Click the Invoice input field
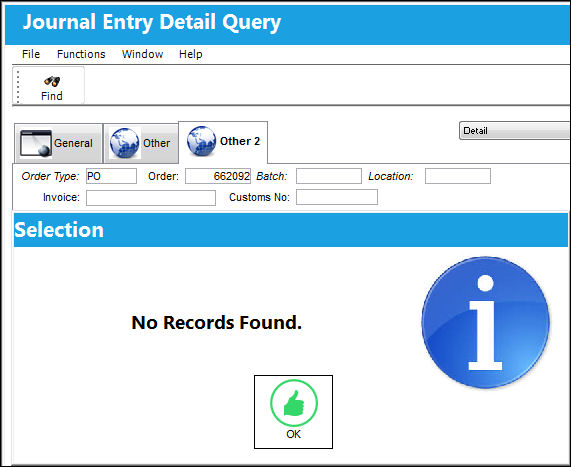The width and height of the screenshot is (571, 467). point(151,198)
